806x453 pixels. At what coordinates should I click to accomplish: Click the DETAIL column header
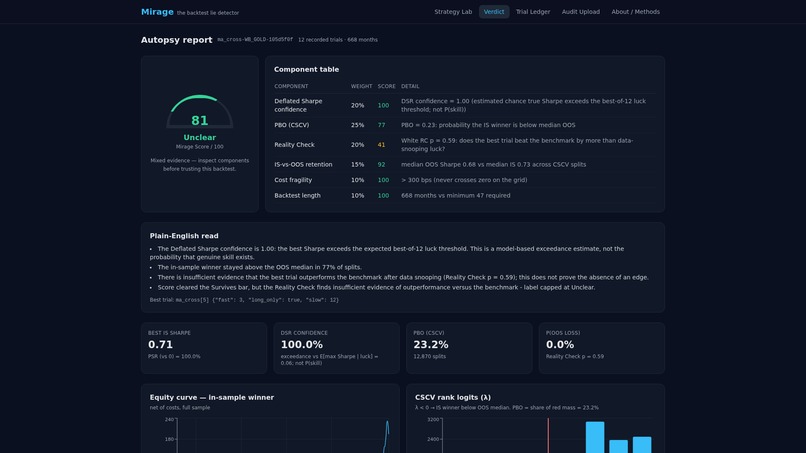pos(410,86)
